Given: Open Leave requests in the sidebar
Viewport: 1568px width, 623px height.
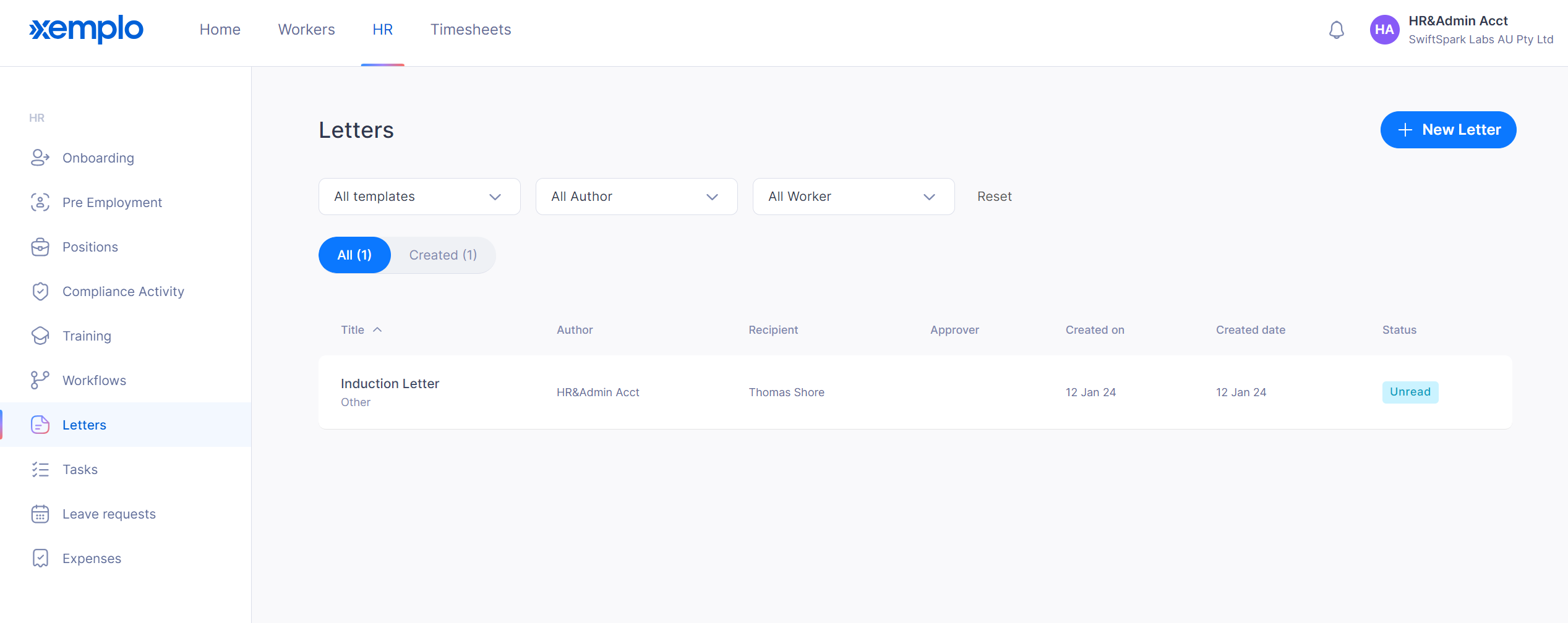Looking at the screenshot, I should point(126,514).
